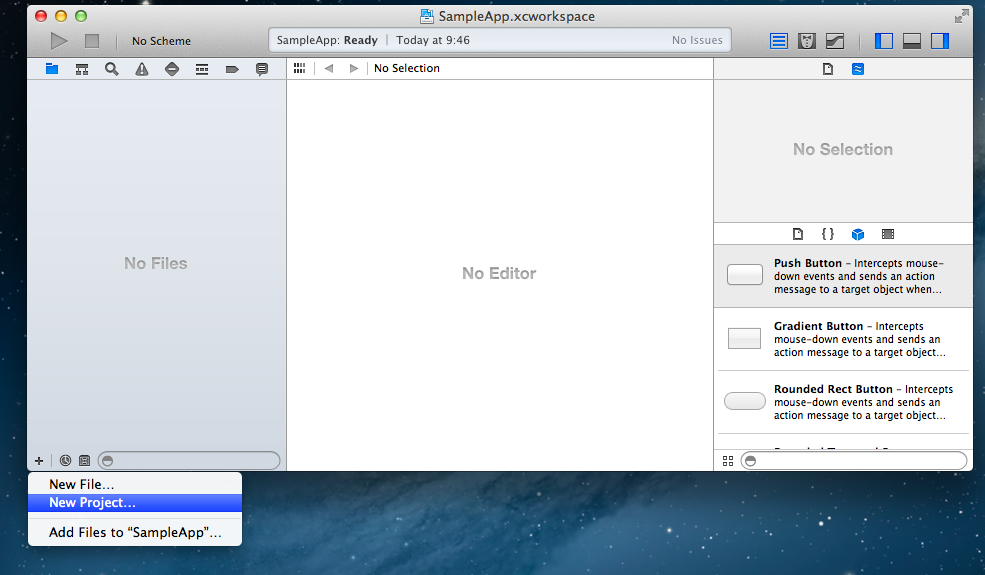985x575 pixels.
Task: Toggle the Debug area visibility
Action: click(912, 41)
